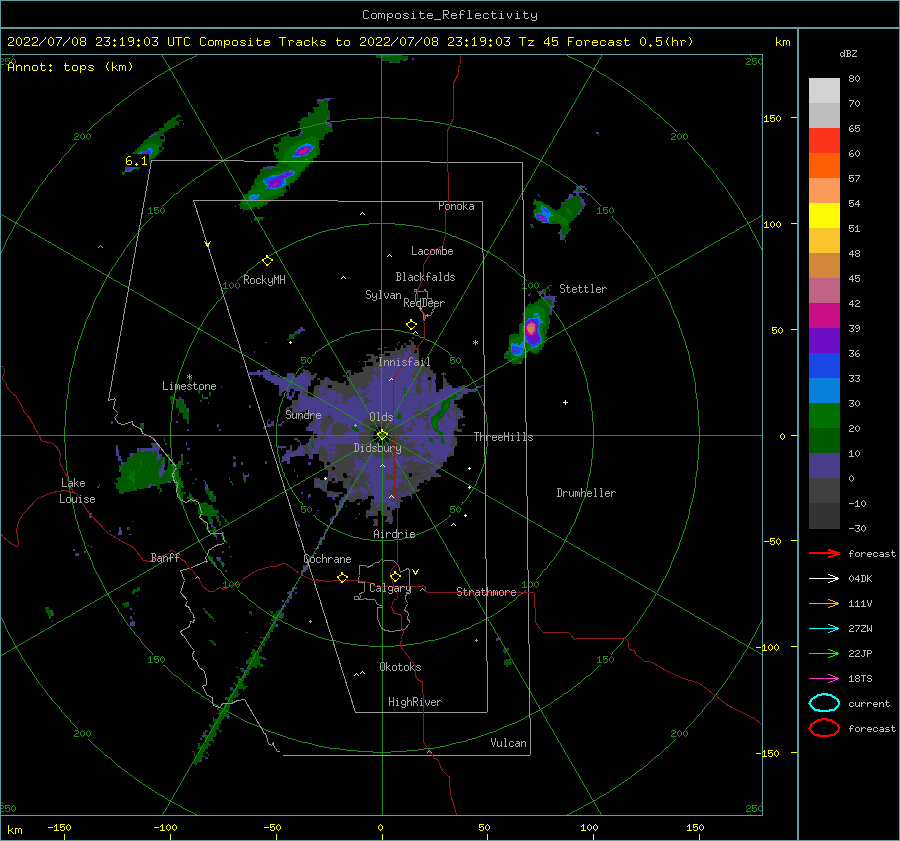
Task: Select the blue swatch below 36 dBZ
Action: pos(824,365)
